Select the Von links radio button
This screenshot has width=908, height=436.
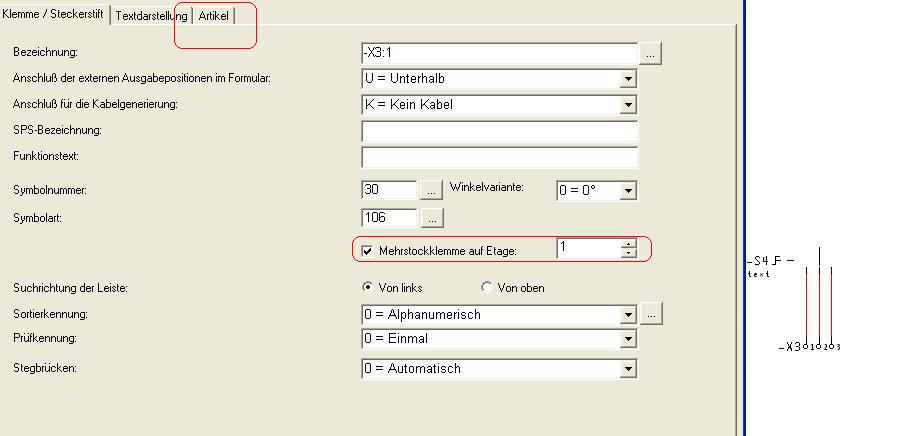tap(367, 287)
